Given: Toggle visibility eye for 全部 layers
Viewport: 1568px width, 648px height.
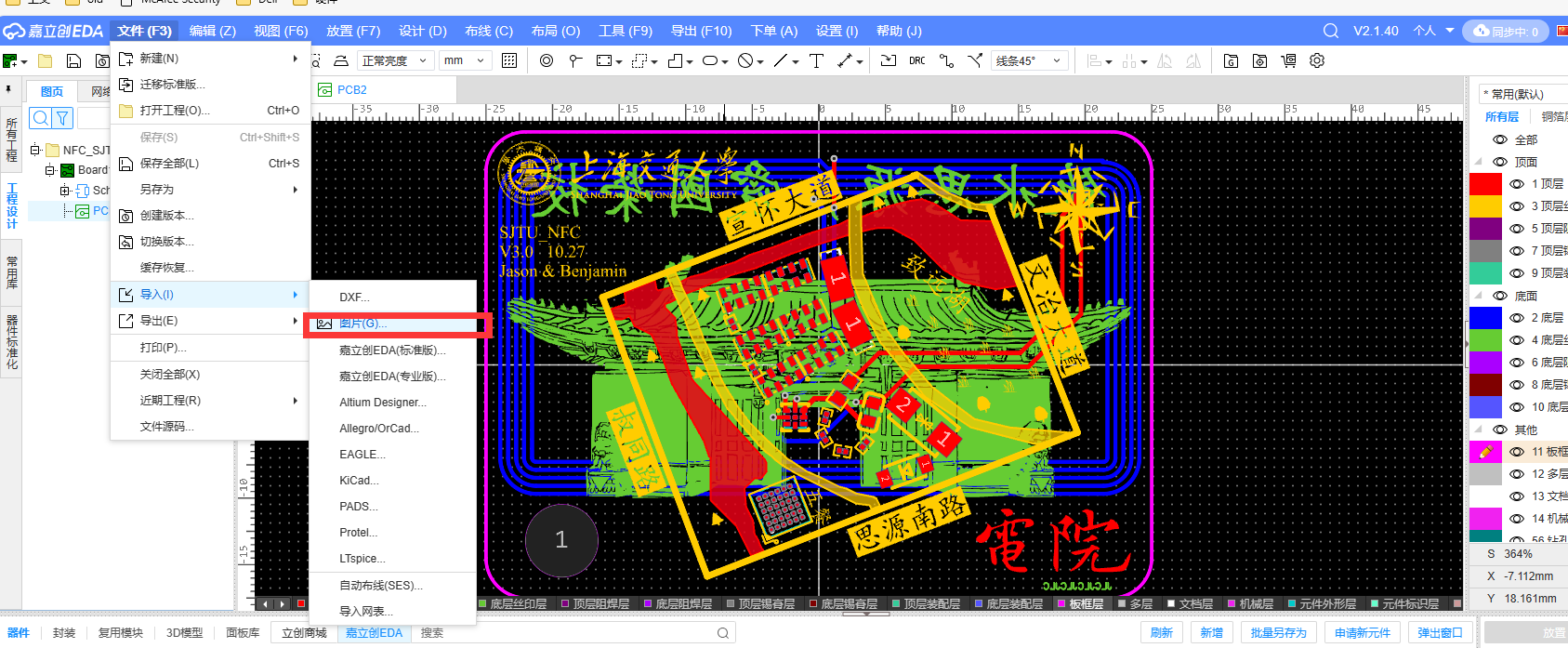Looking at the screenshot, I should 1500,139.
